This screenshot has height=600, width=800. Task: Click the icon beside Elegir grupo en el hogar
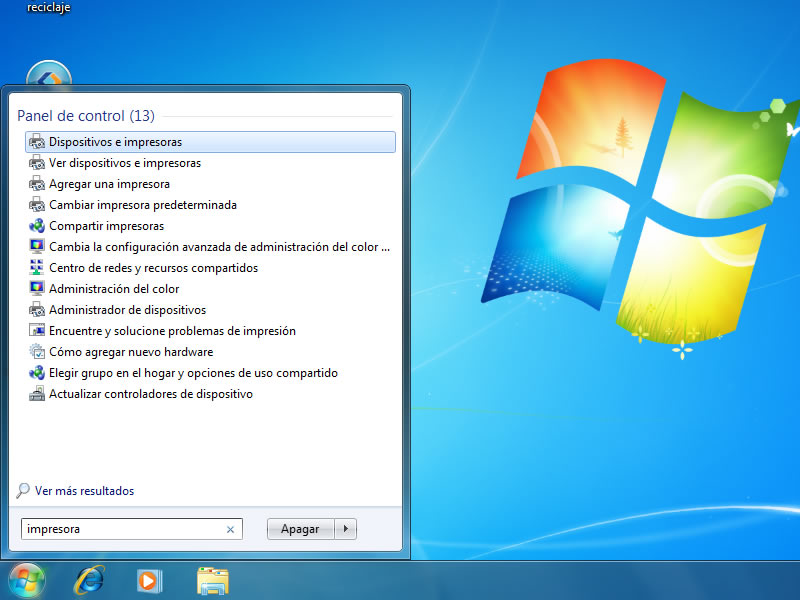pos(37,372)
